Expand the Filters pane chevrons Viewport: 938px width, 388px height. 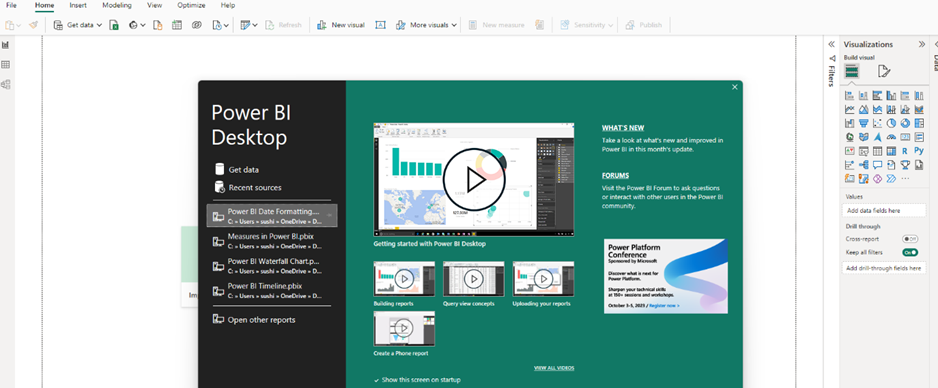pyautogui.click(x=831, y=44)
